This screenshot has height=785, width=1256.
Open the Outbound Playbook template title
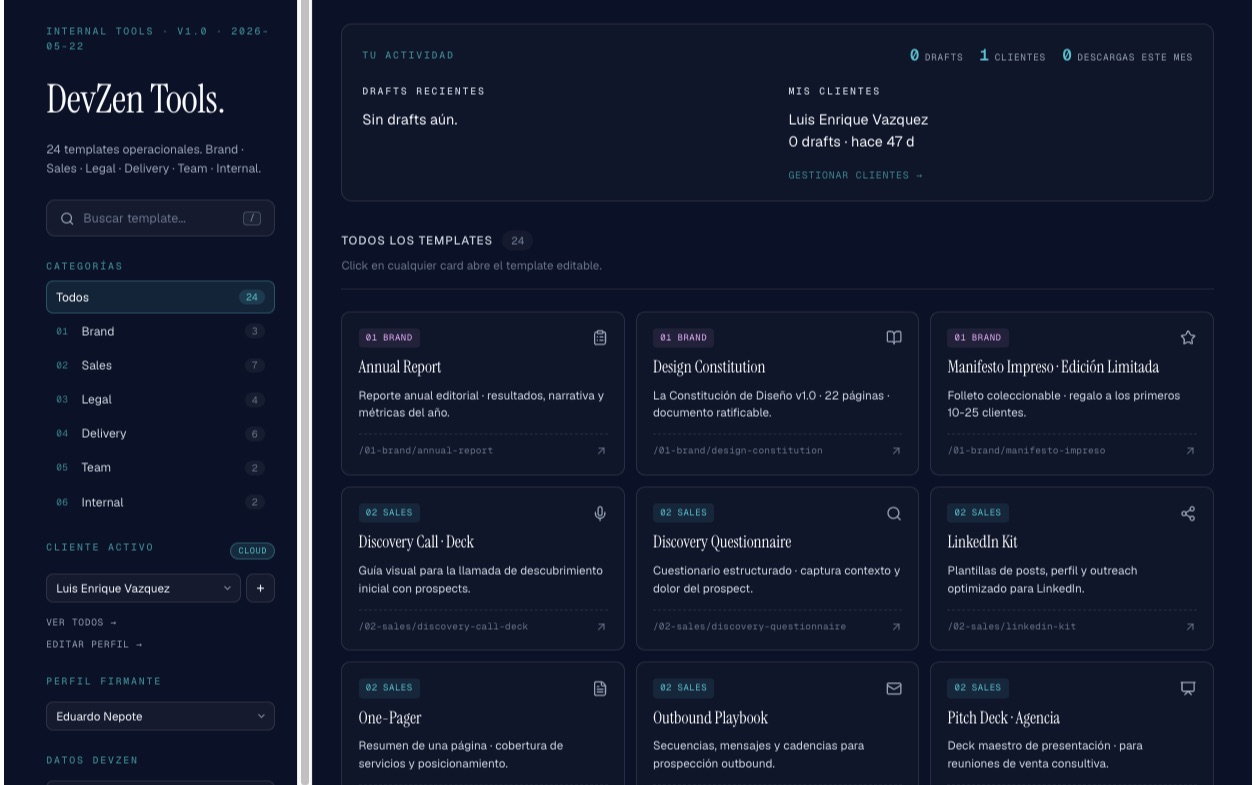(x=710, y=718)
